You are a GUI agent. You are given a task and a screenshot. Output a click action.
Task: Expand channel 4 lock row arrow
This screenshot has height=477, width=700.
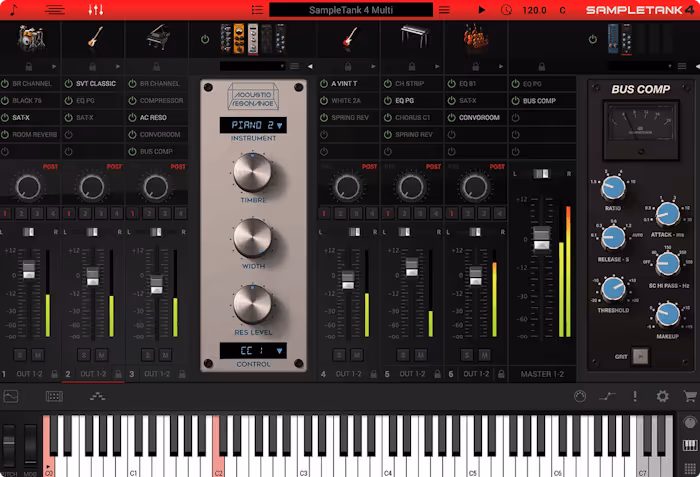coord(373,67)
